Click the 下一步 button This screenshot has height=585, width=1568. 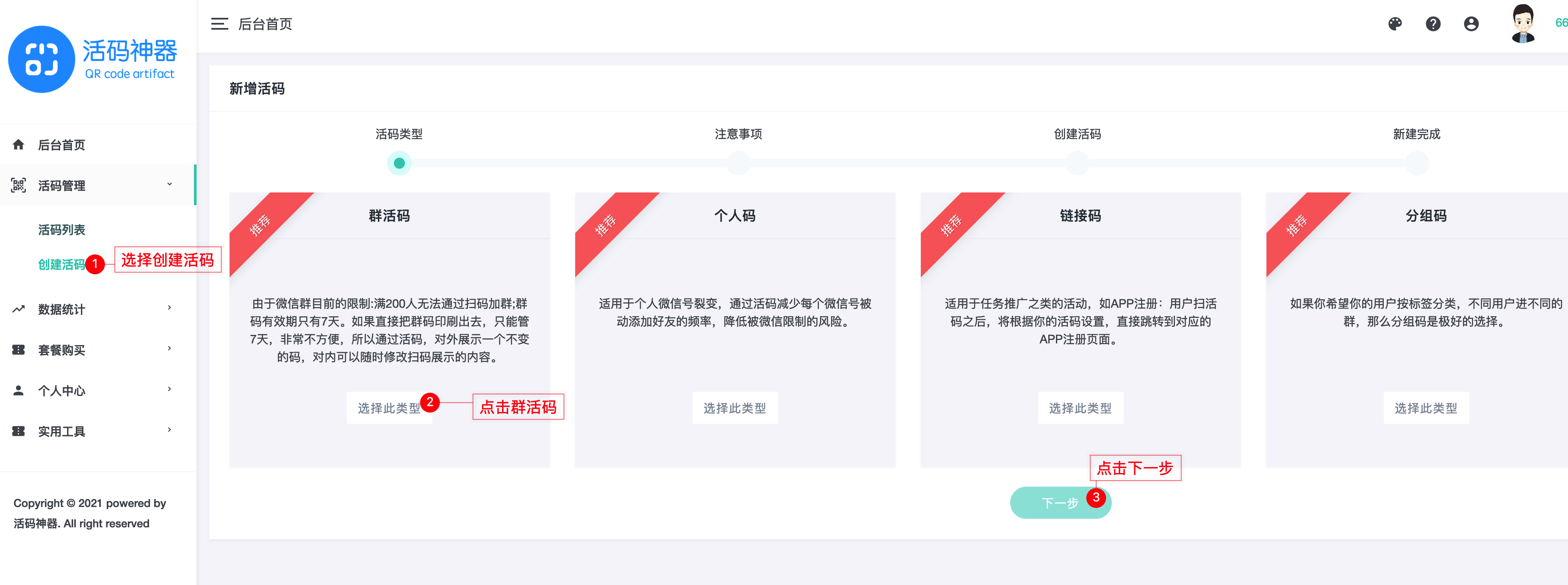coord(1060,503)
